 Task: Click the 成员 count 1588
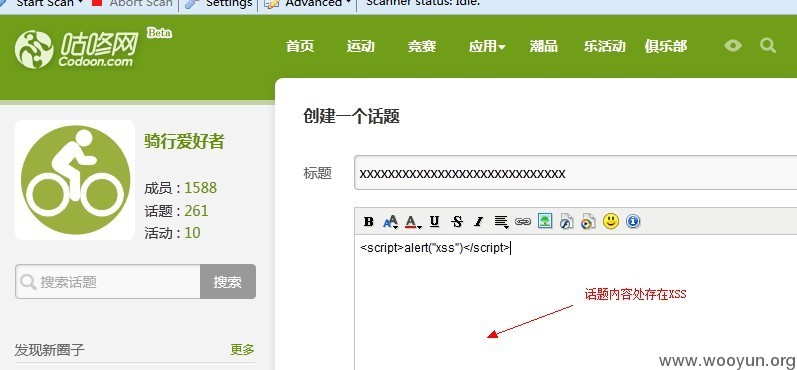tap(200, 188)
